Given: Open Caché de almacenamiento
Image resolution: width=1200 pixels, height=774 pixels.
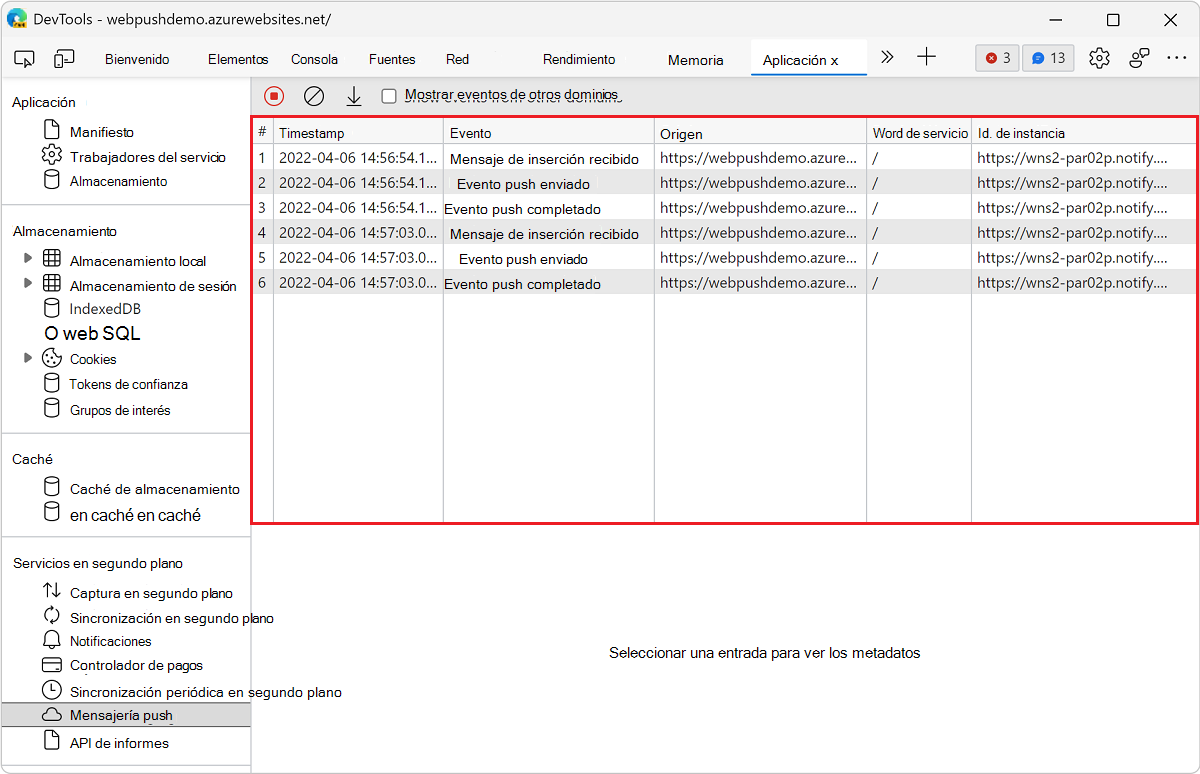Looking at the screenshot, I should coord(155,489).
